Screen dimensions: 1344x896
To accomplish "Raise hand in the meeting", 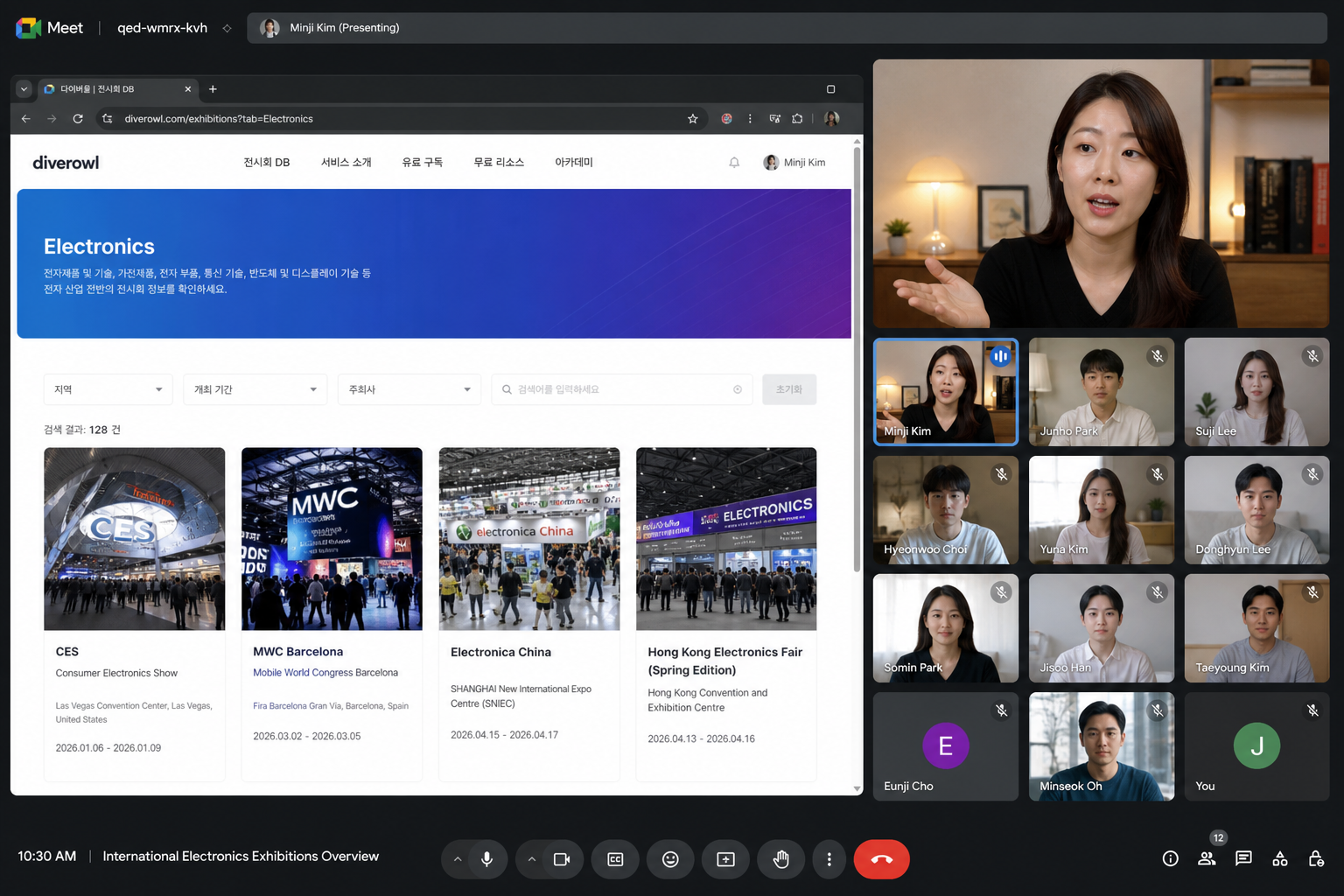I will (781, 859).
